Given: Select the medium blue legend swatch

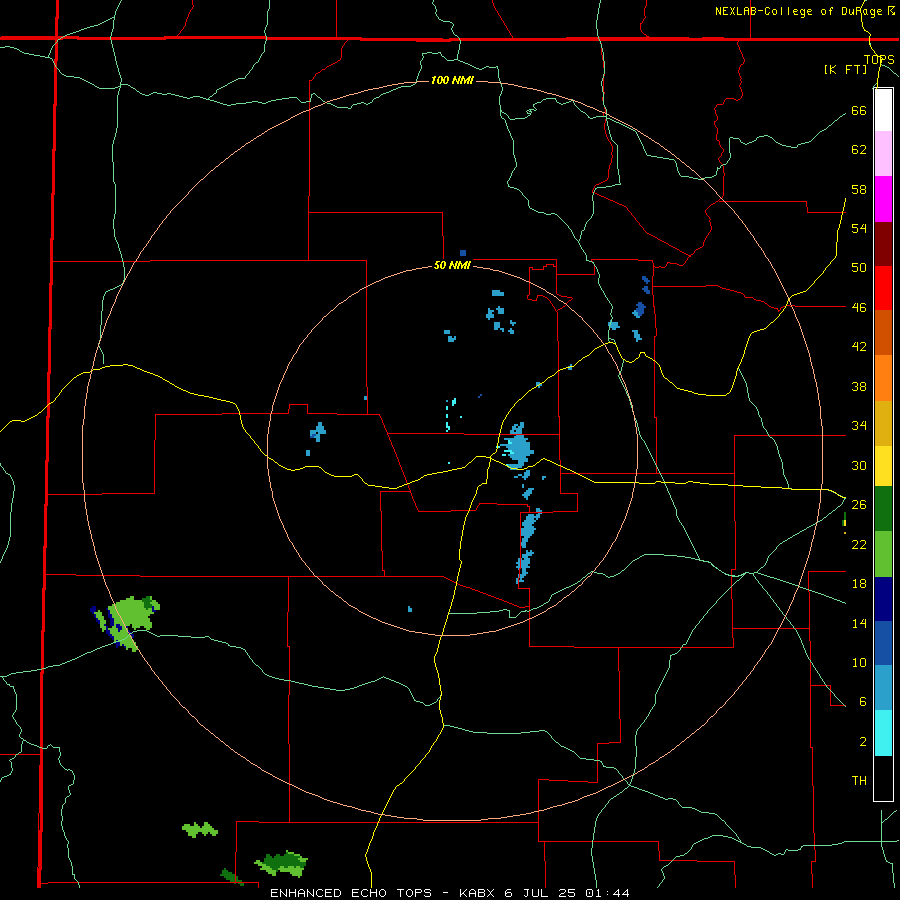Looking at the screenshot, I should [x=883, y=643].
